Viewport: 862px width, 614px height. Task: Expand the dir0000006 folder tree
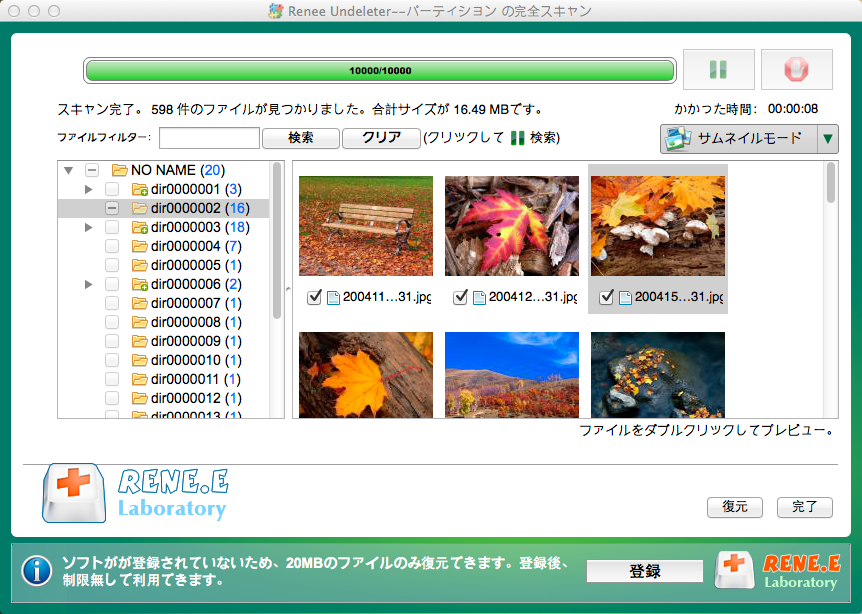click(x=88, y=283)
